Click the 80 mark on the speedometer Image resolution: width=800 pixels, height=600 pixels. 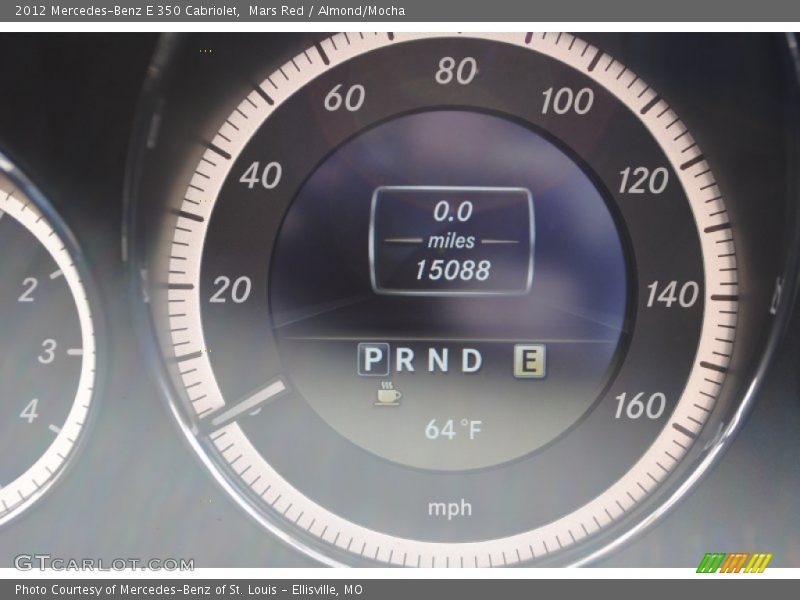456,70
